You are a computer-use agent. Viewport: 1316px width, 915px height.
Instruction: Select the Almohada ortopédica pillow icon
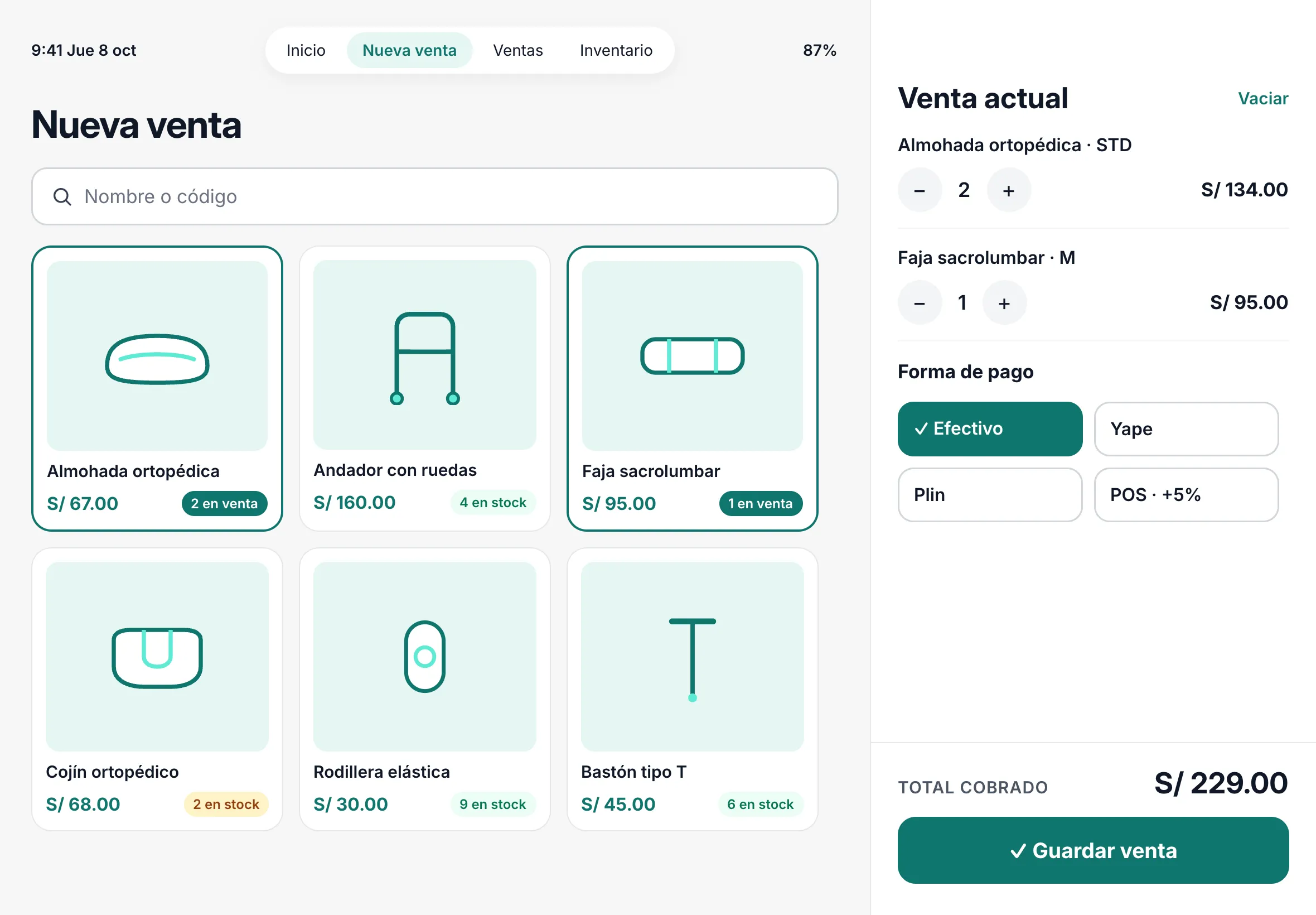click(x=157, y=359)
